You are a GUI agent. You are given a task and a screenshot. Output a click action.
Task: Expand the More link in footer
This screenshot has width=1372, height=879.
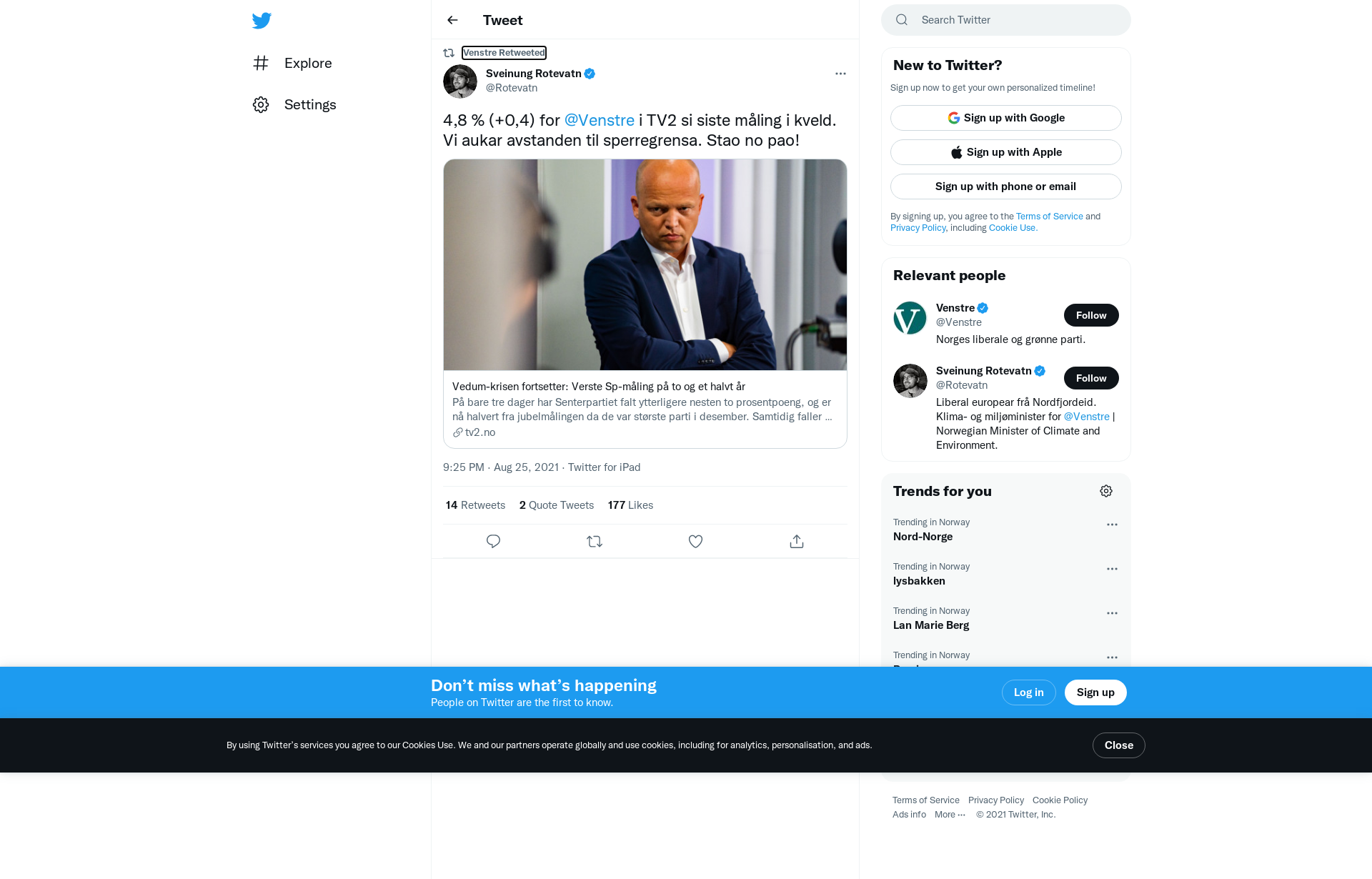click(x=950, y=815)
